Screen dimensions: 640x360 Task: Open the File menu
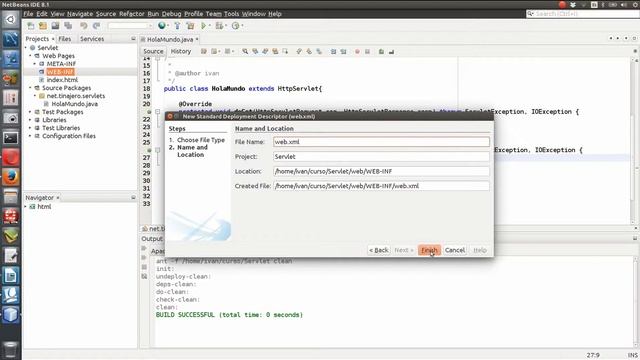[x=28, y=14]
